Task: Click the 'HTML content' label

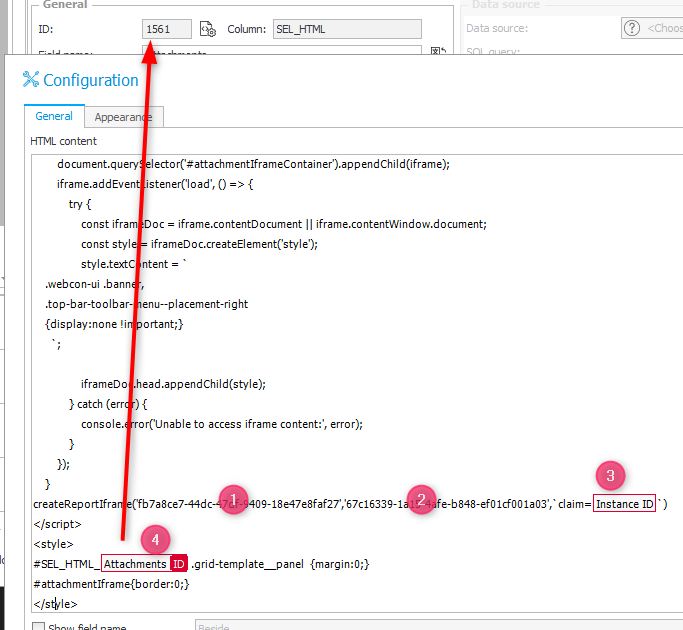Action: (64, 141)
